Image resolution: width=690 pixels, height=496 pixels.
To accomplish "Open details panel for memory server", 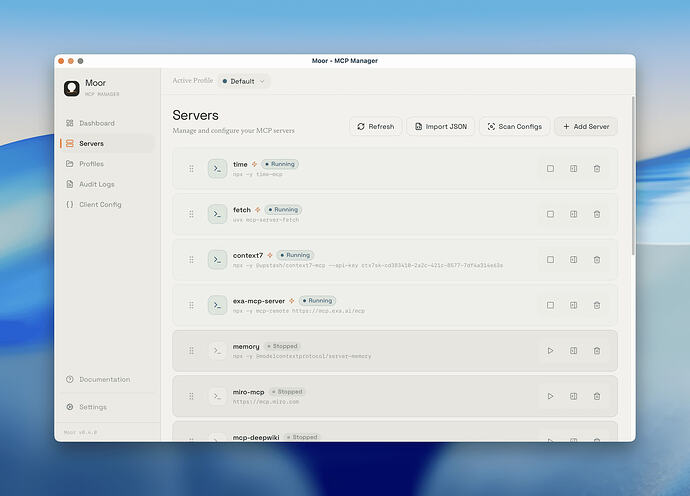I will pyautogui.click(x=573, y=351).
